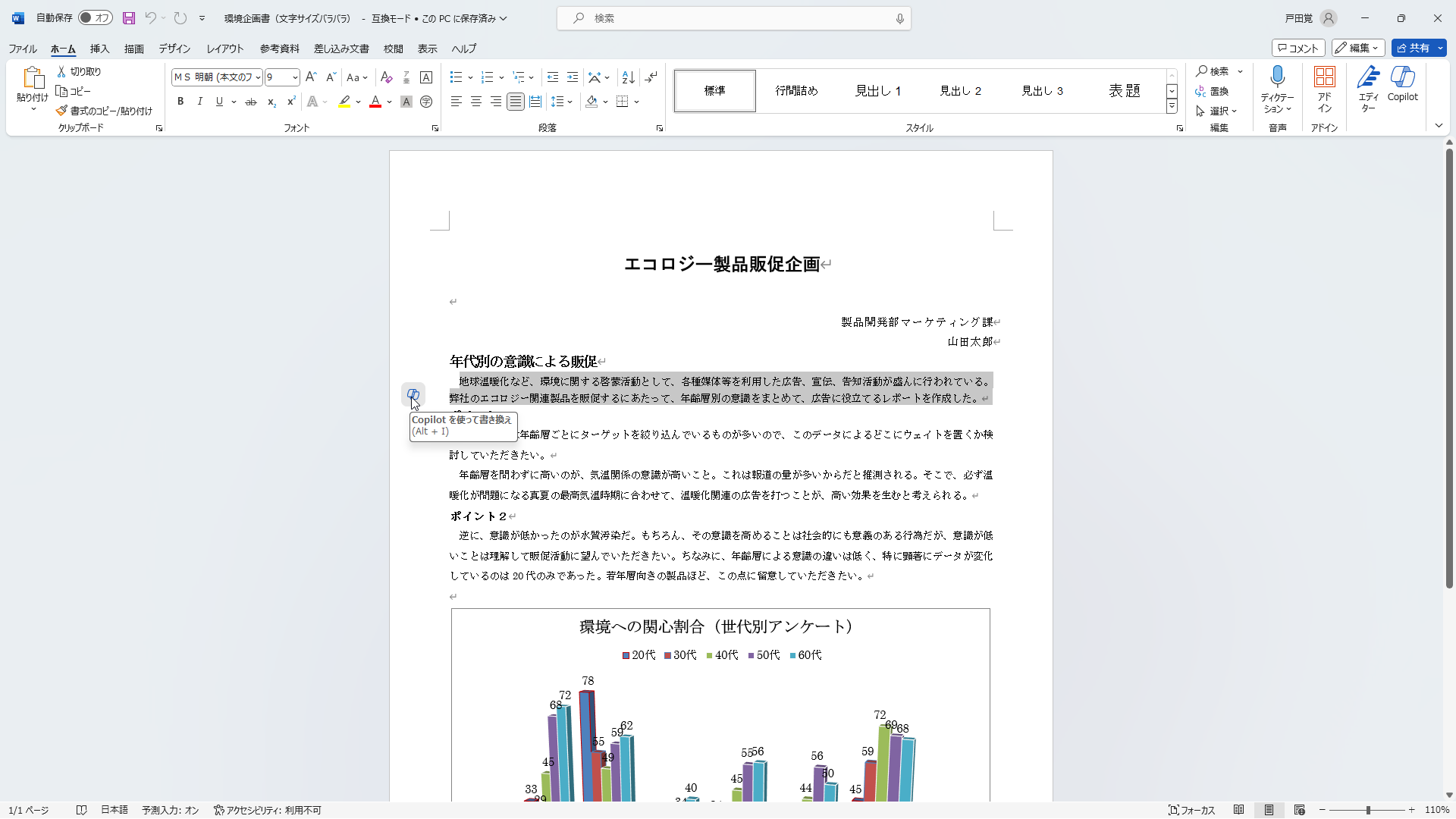Click the Editing (編集) mode button

pos(1358,48)
